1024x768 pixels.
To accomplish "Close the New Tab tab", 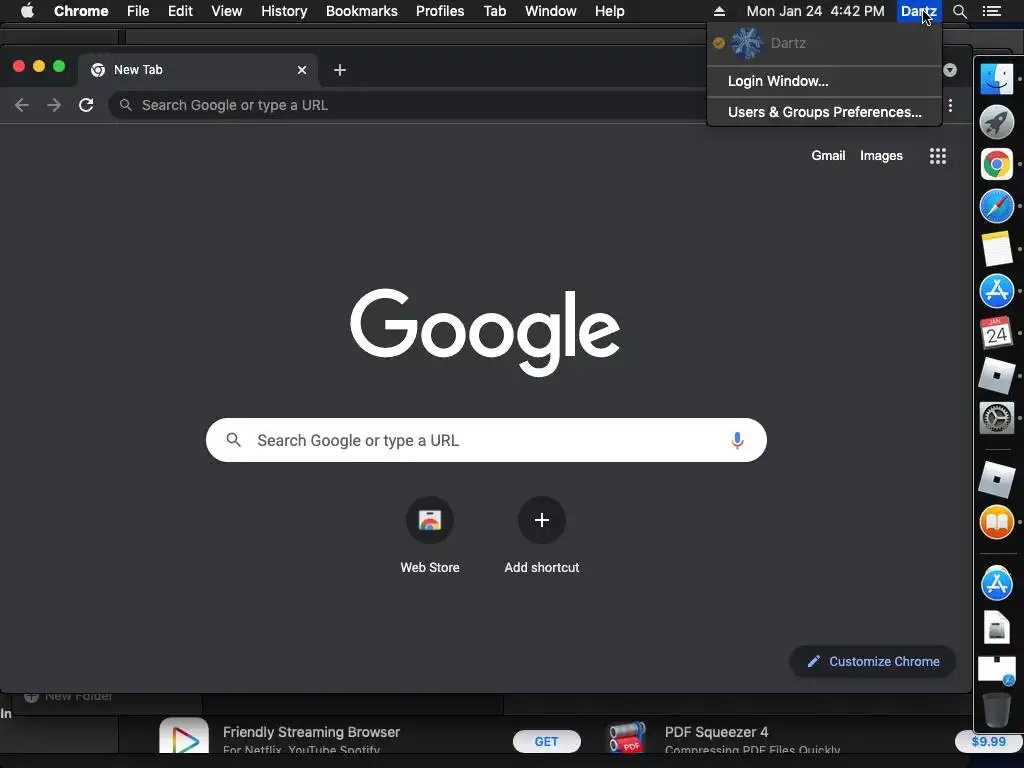I will pos(302,70).
